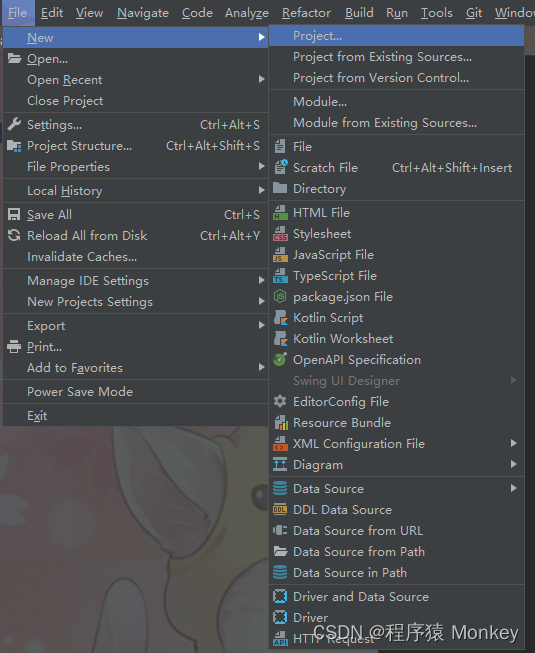Click the Data Source in Path icon
Image resolution: width=535 pixels, height=653 pixels.
[x=280, y=572]
